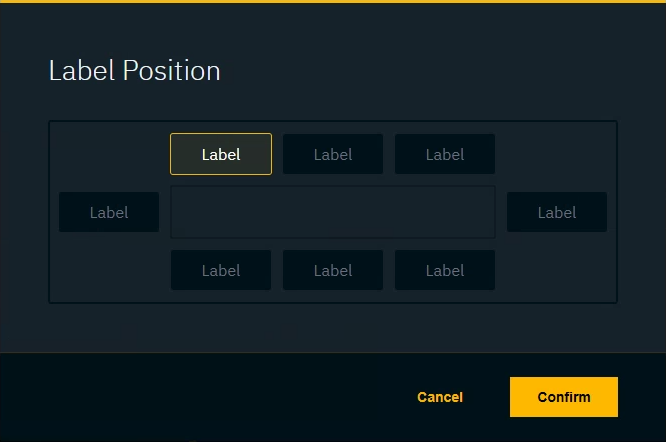This screenshot has height=442, width=666.
Task: Place label below field, left-aligned
Action: point(221,270)
